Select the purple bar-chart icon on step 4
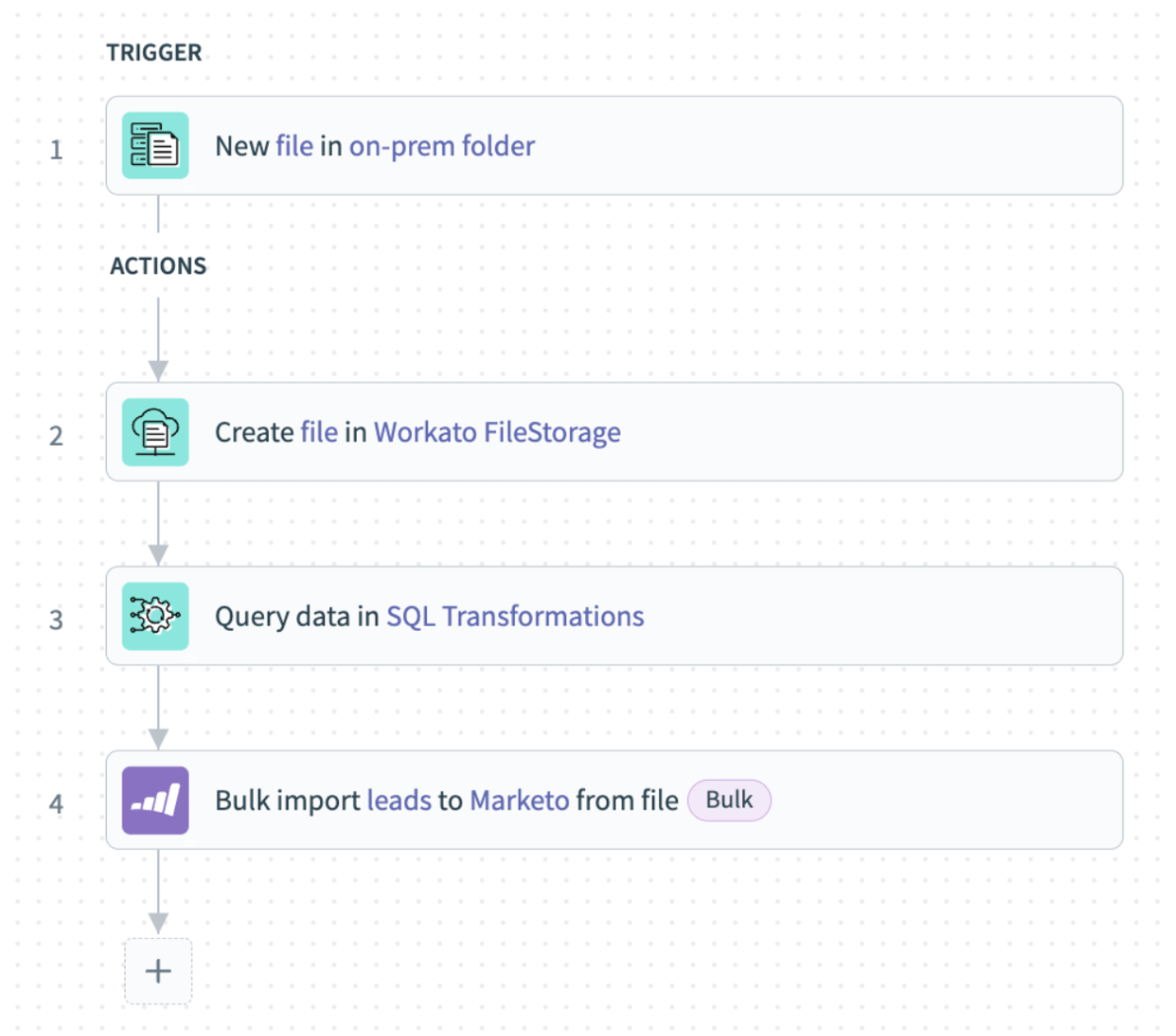Viewport: 1176px width, 1036px height. [x=155, y=800]
